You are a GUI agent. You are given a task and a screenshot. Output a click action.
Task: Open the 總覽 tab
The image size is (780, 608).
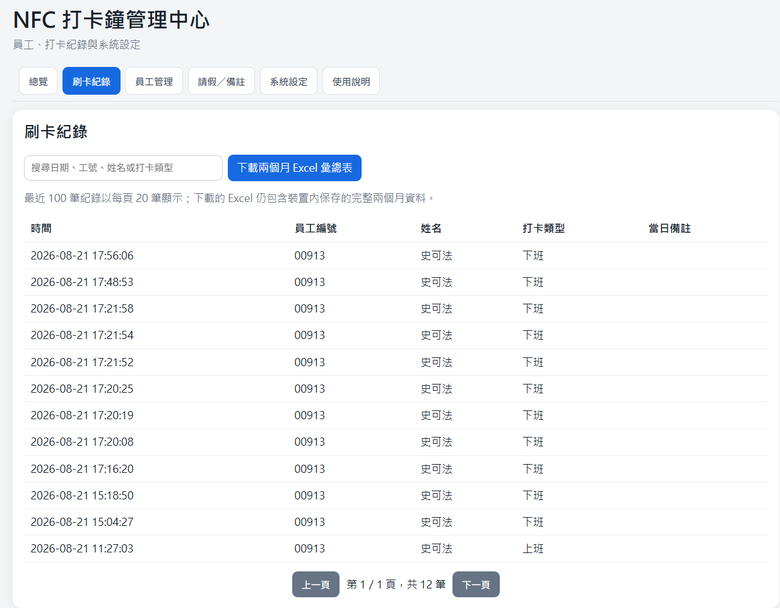38,81
